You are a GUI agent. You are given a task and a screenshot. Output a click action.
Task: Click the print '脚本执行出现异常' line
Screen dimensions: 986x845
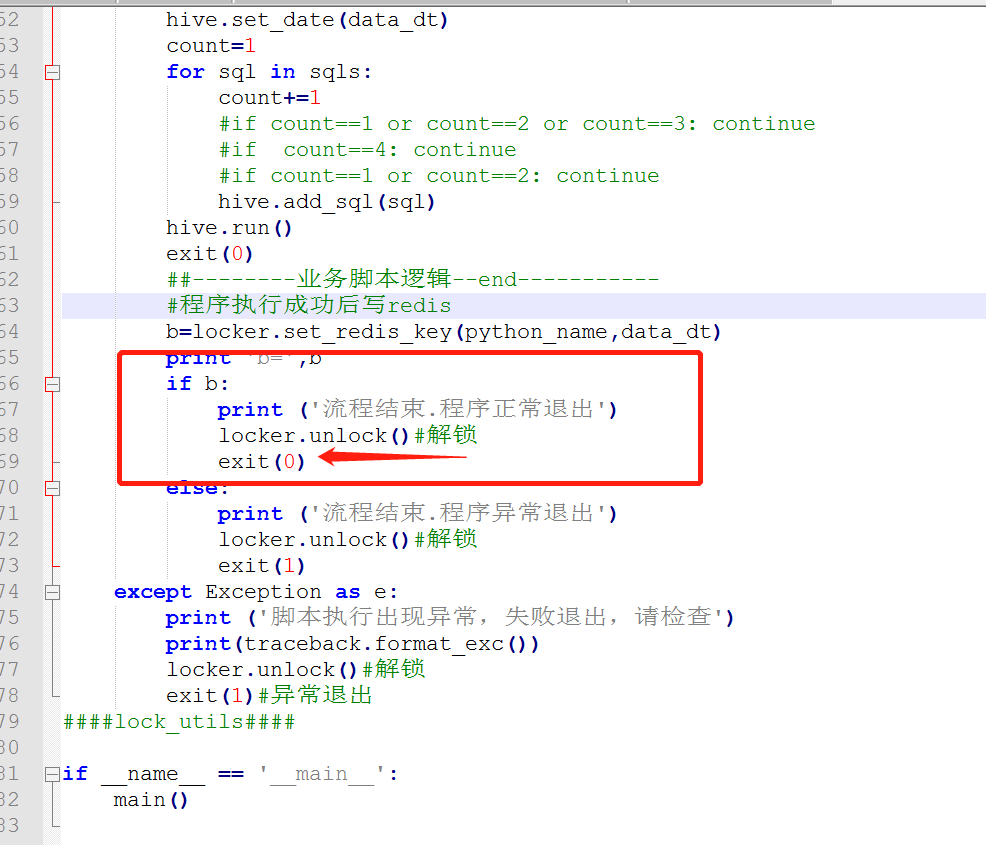coord(450,618)
